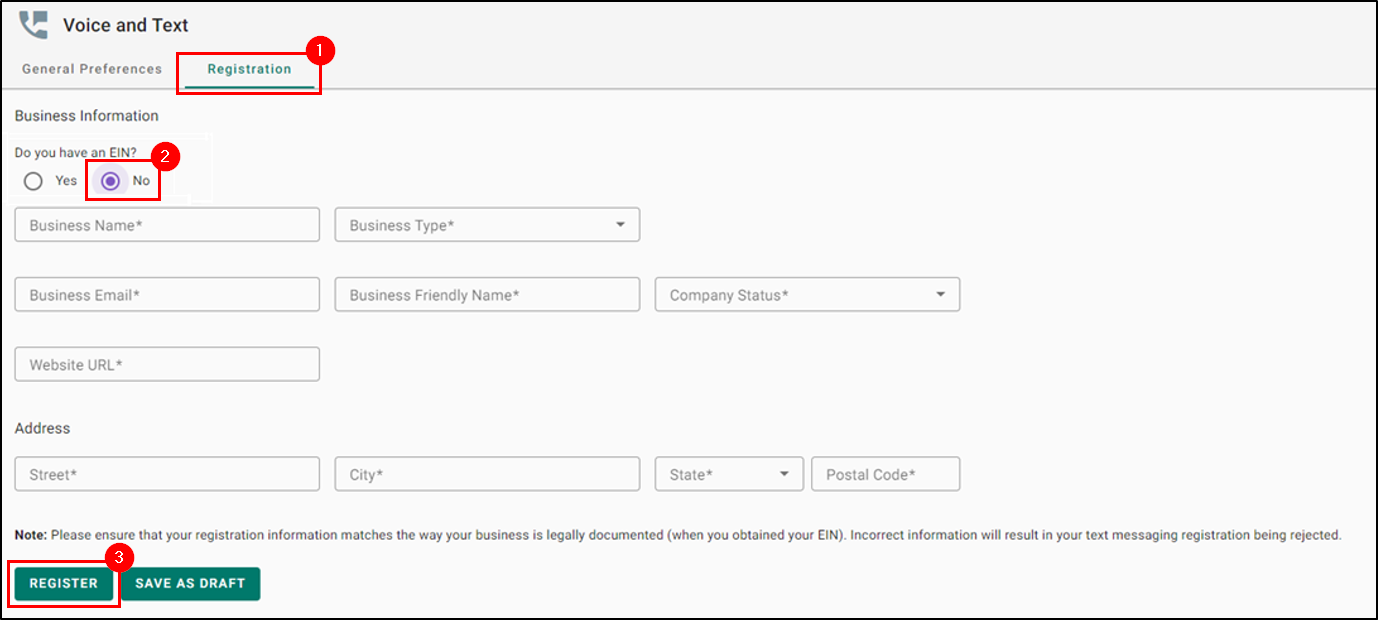Click the Register button
This screenshot has height=620, width=1378.
[x=64, y=584]
